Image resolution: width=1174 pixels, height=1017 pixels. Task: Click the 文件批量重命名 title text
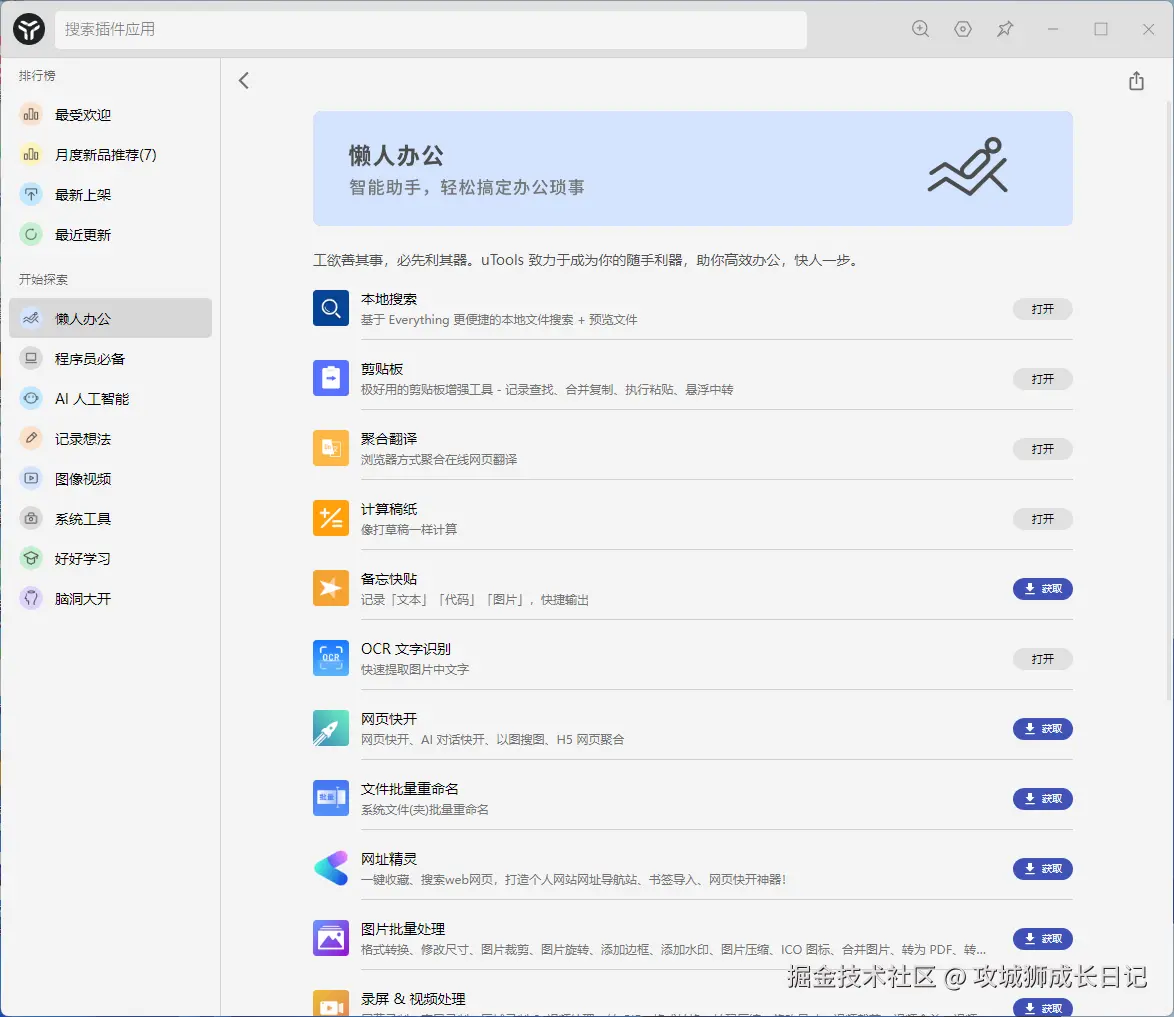pos(410,789)
